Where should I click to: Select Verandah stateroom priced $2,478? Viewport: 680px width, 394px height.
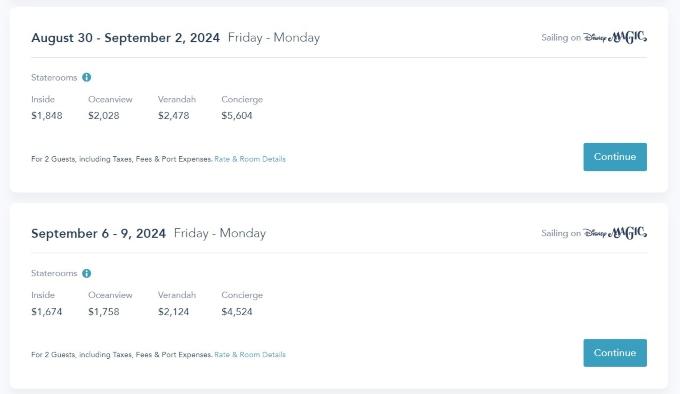(177, 107)
